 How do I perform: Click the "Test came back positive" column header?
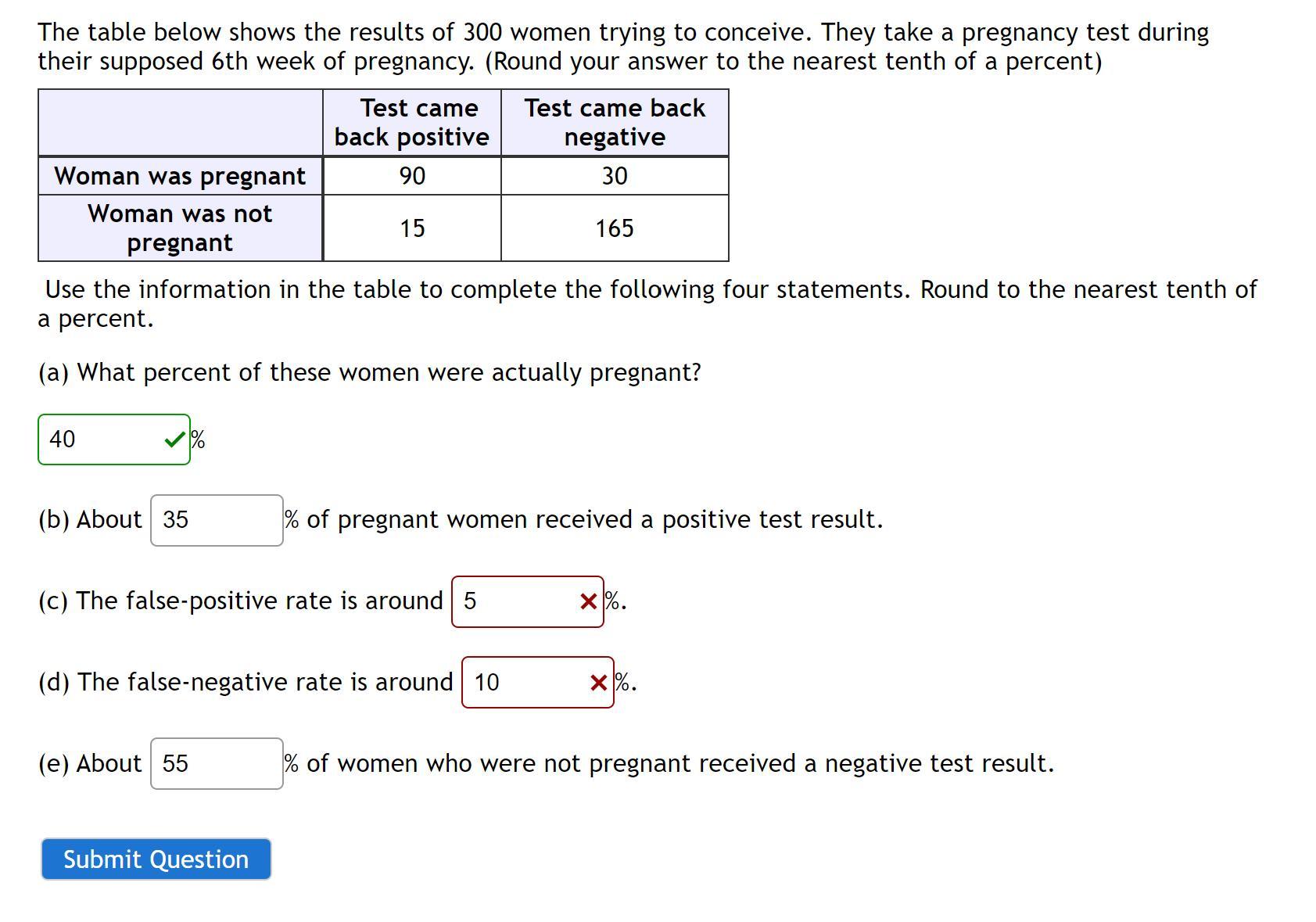[x=412, y=123]
